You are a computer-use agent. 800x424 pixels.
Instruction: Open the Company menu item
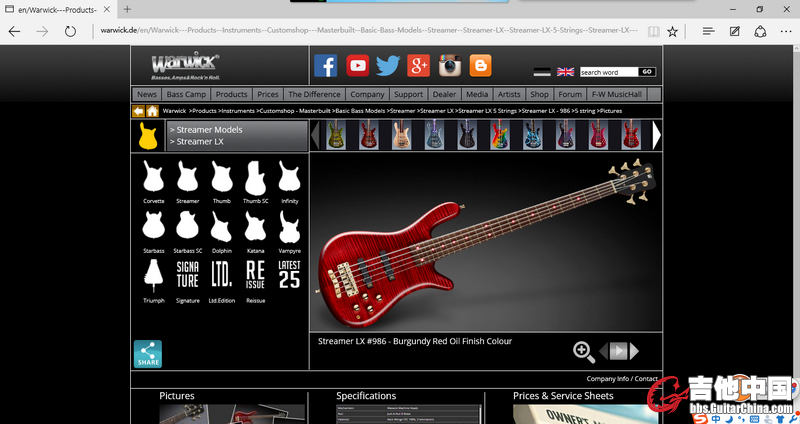click(x=367, y=94)
